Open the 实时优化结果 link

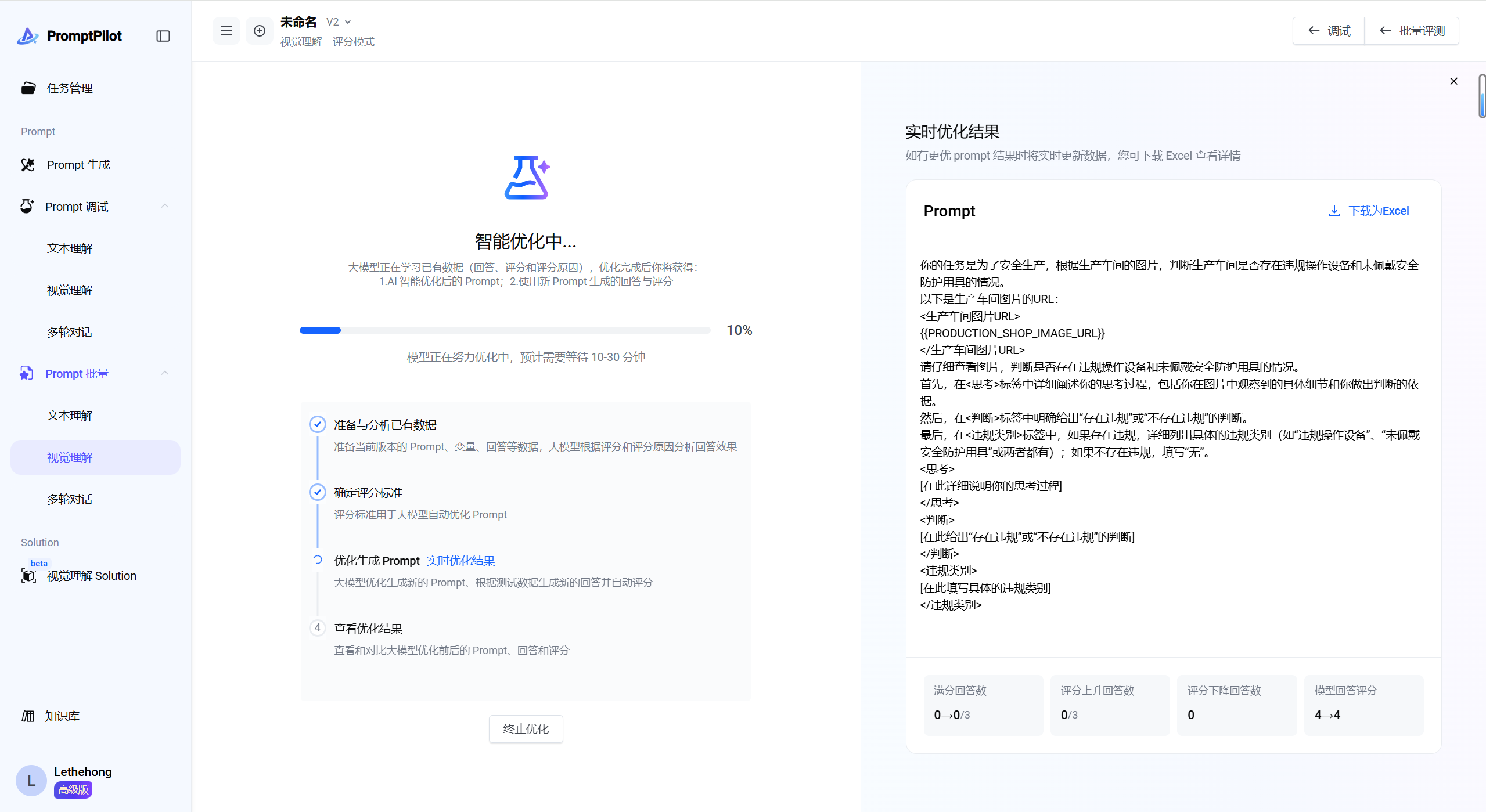click(460, 561)
